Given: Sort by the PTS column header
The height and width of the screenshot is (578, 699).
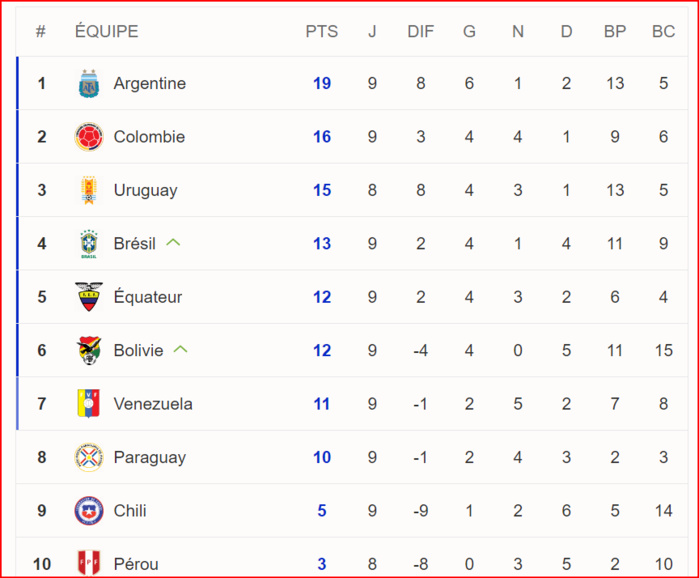Looking at the screenshot, I should 321,32.
